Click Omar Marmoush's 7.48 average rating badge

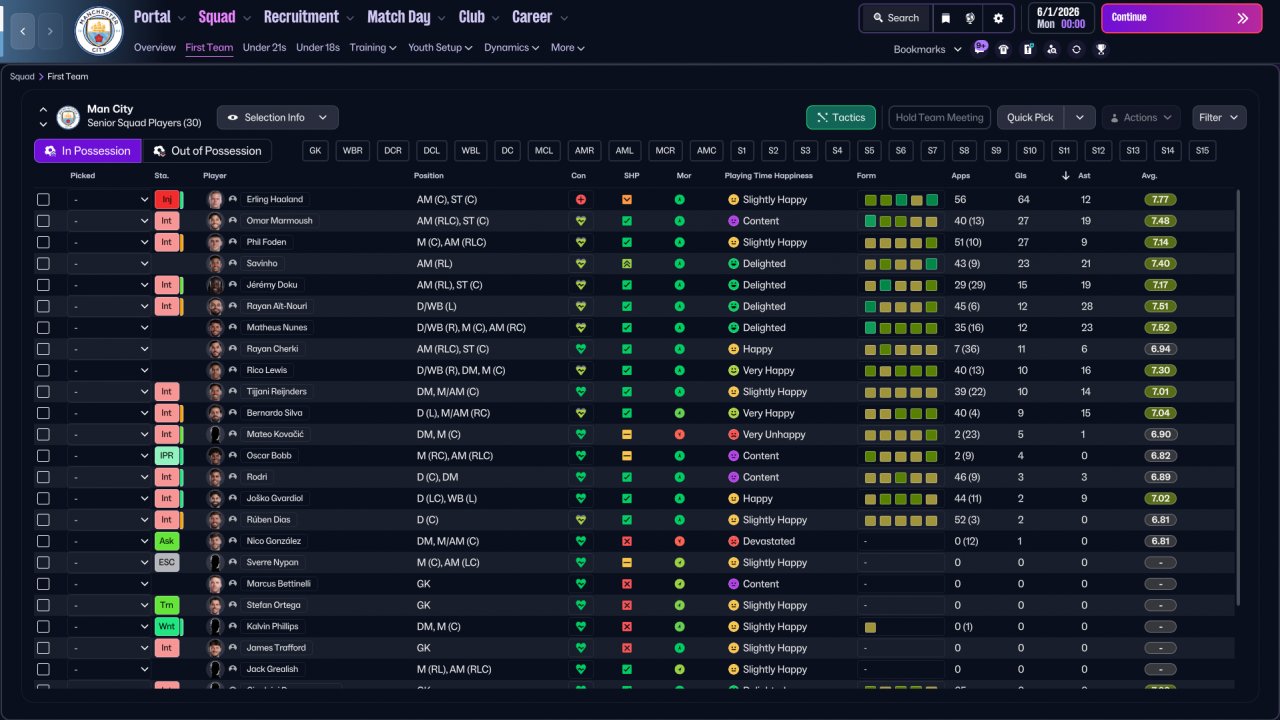(1160, 221)
